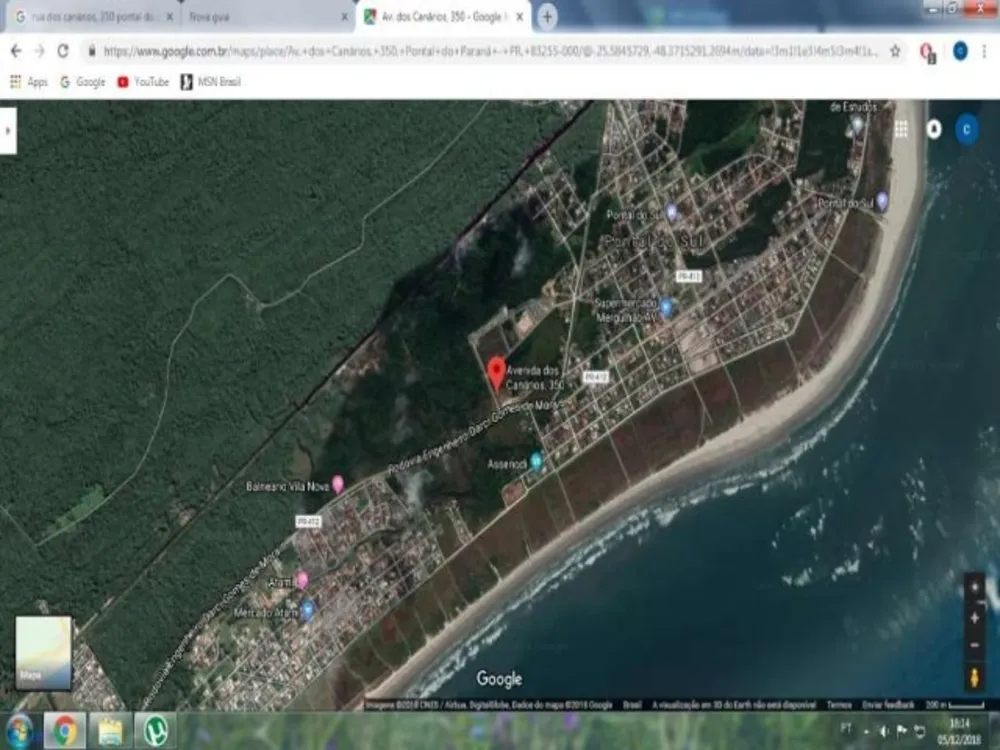Open the uTorrent icon in the taskbar
The height and width of the screenshot is (750, 1000).
pos(155,732)
